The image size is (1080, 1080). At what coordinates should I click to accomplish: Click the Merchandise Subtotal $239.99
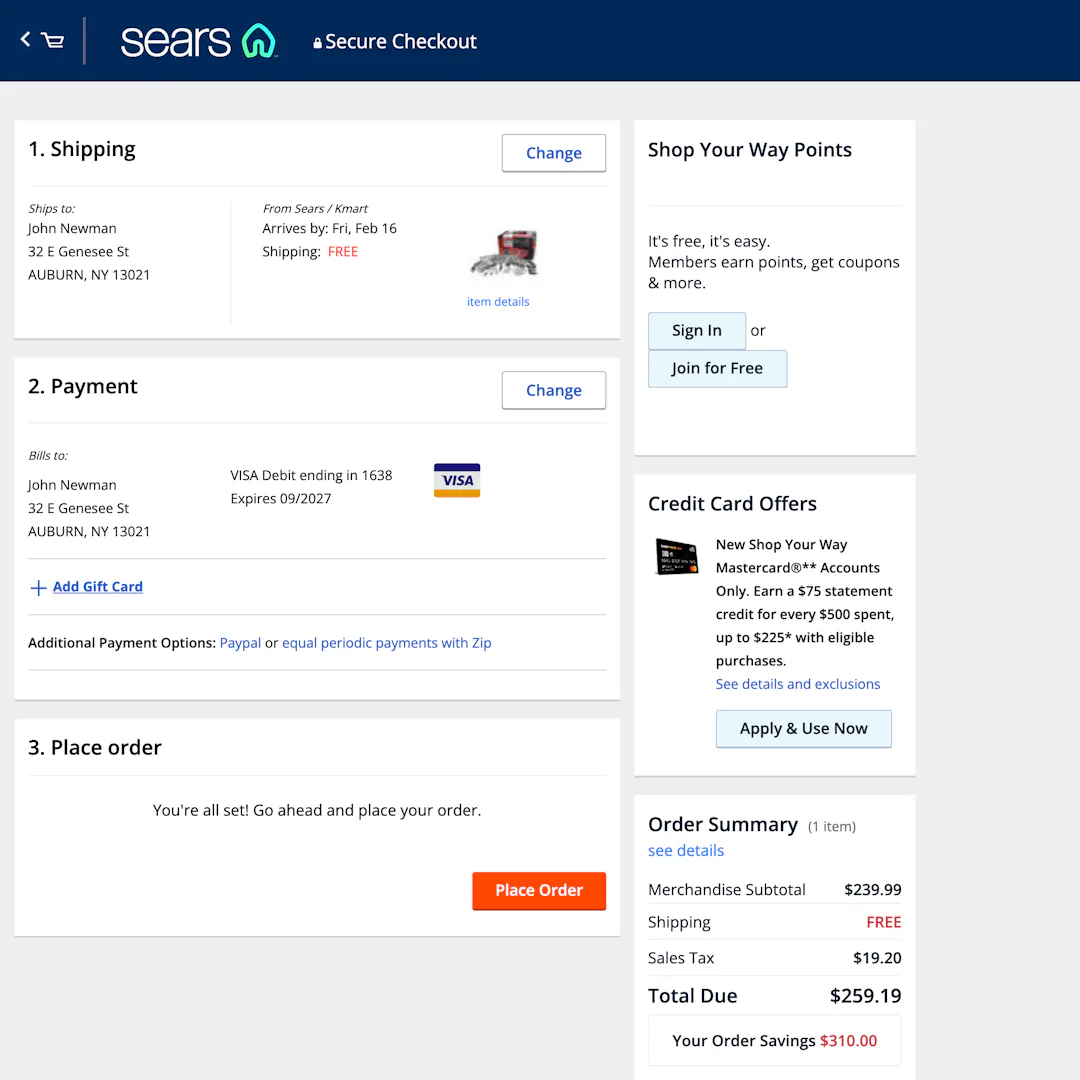(x=873, y=890)
